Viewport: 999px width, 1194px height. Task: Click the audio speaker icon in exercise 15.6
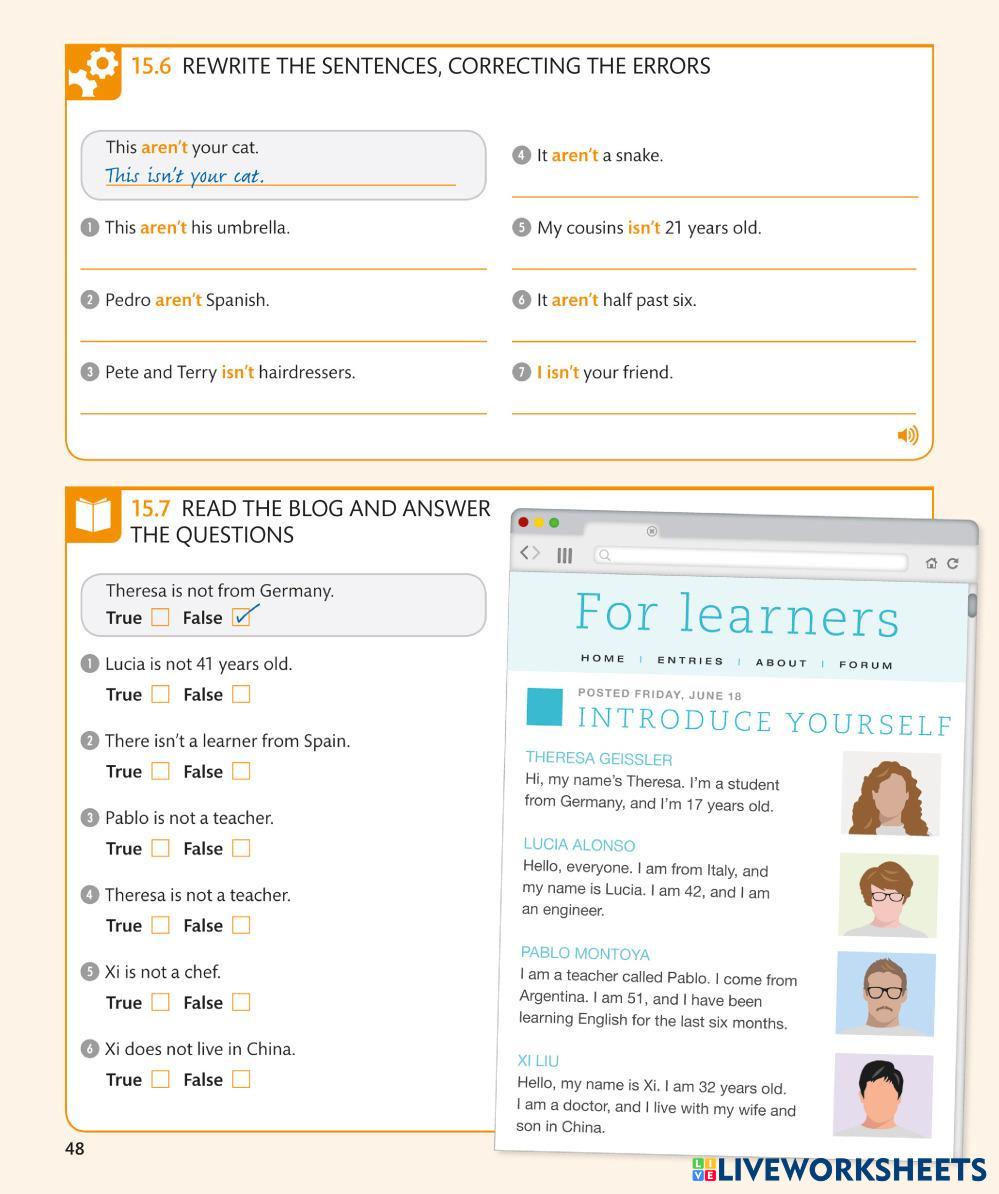[x=907, y=435]
